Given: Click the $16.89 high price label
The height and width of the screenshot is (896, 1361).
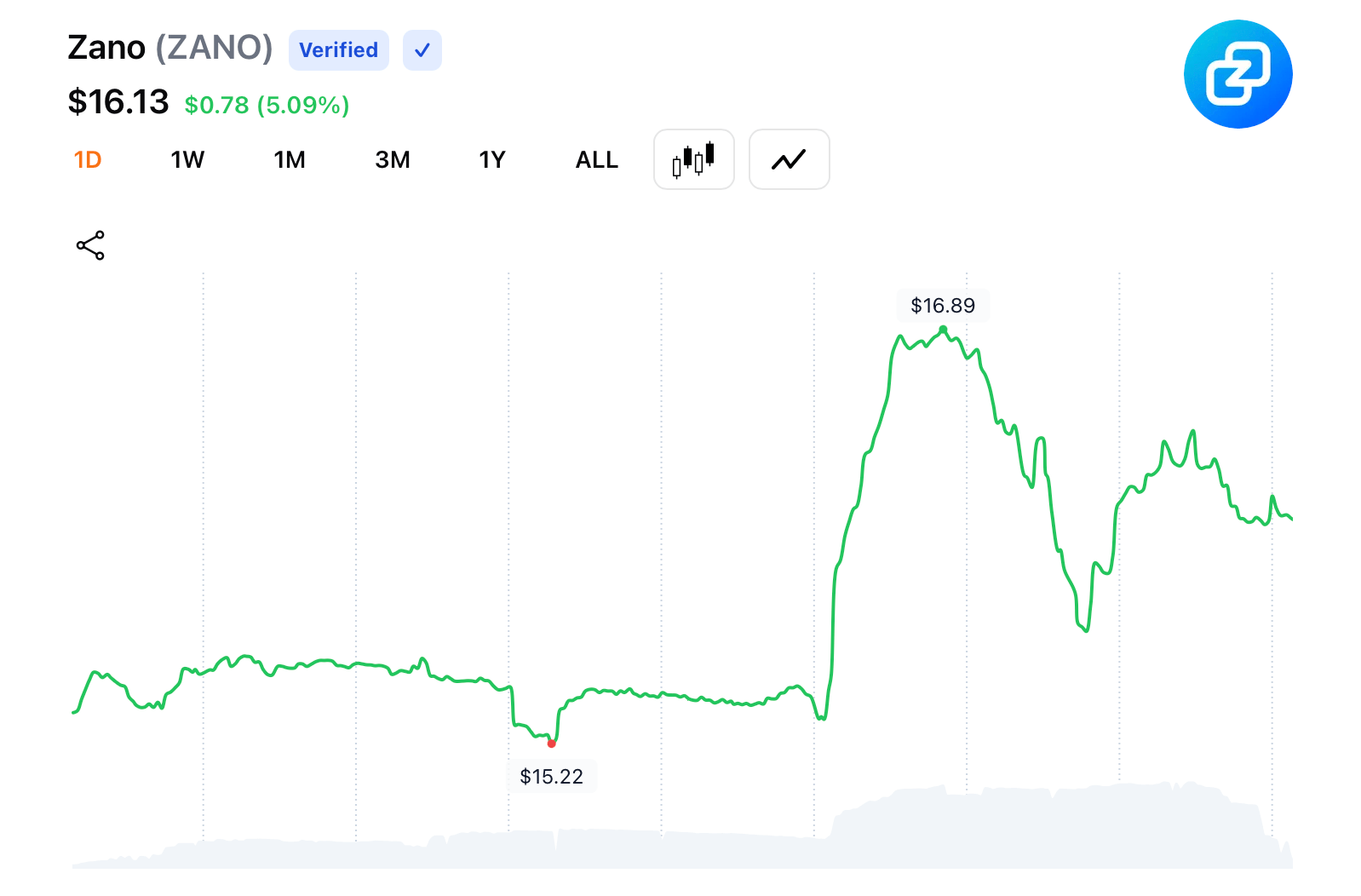Looking at the screenshot, I should point(943,306).
